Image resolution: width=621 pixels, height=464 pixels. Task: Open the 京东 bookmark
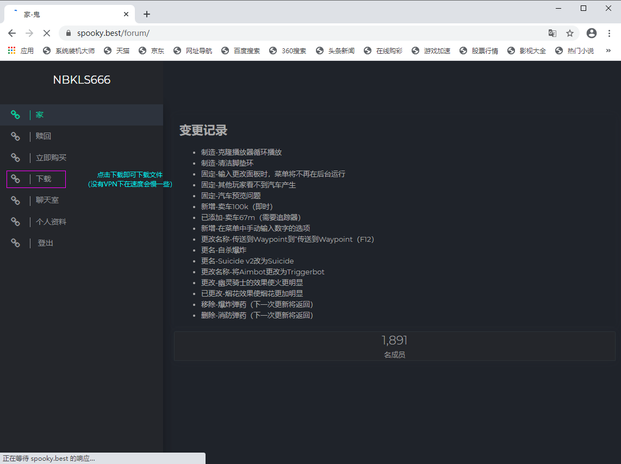pos(151,51)
